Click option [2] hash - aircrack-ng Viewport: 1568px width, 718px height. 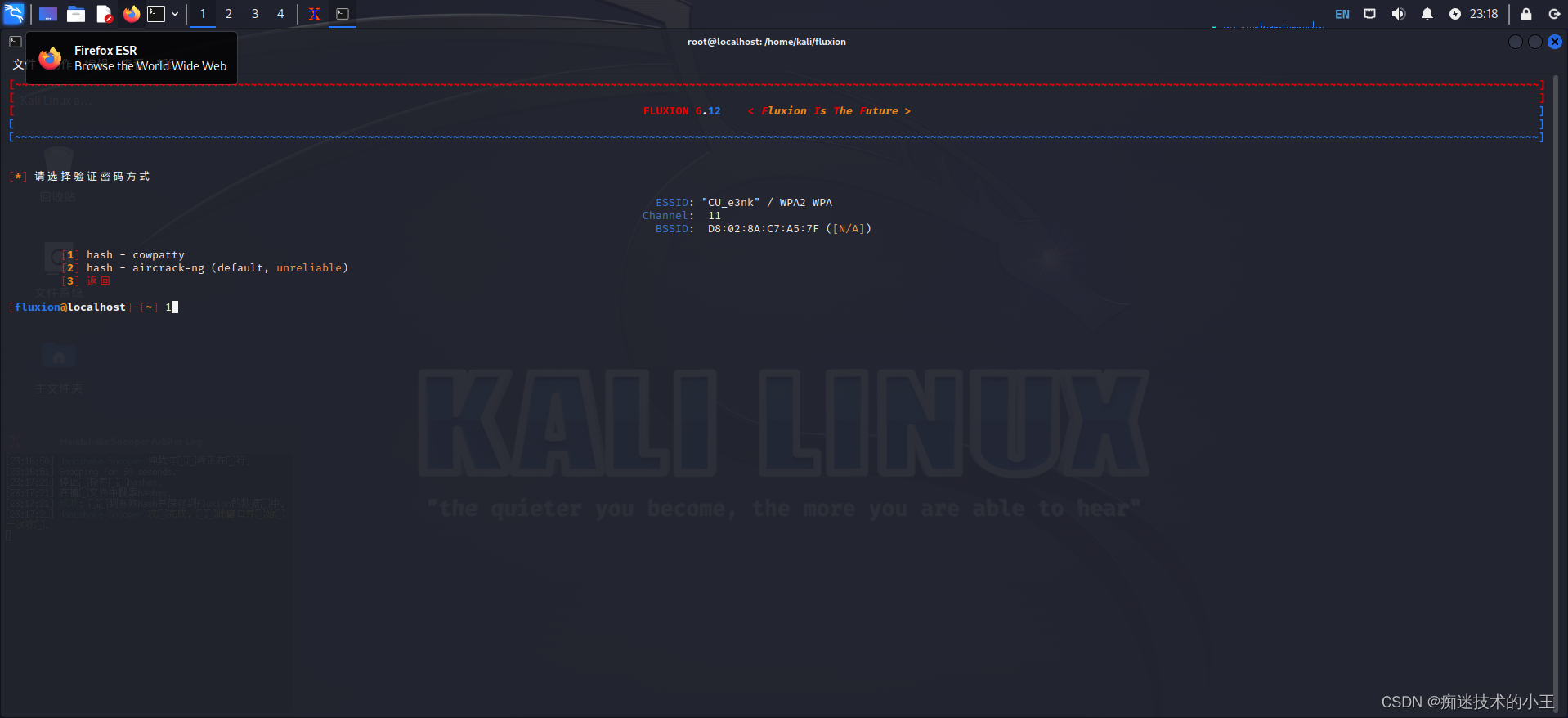(x=204, y=268)
